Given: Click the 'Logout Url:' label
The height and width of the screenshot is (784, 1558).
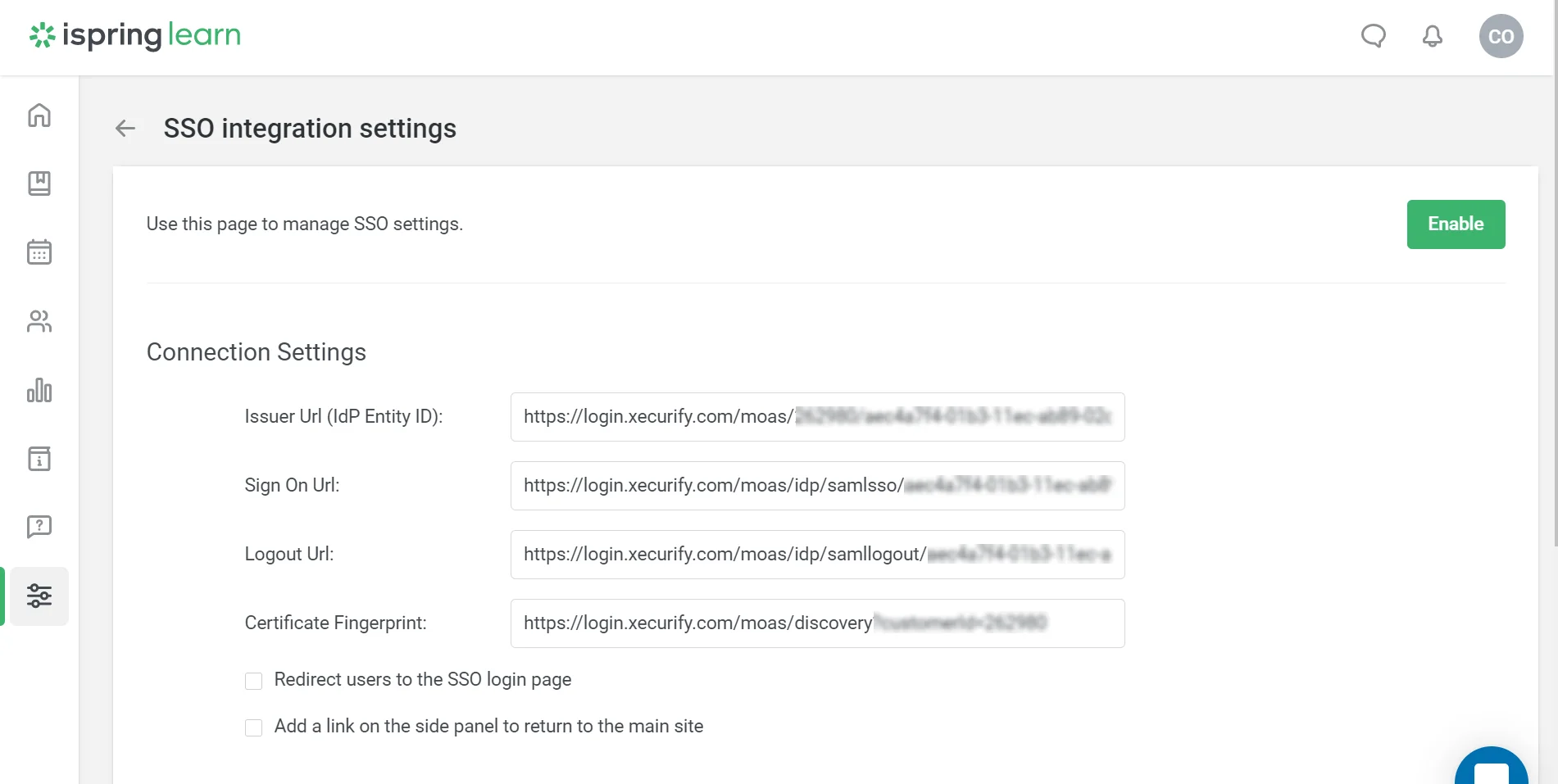Looking at the screenshot, I should (x=289, y=555).
